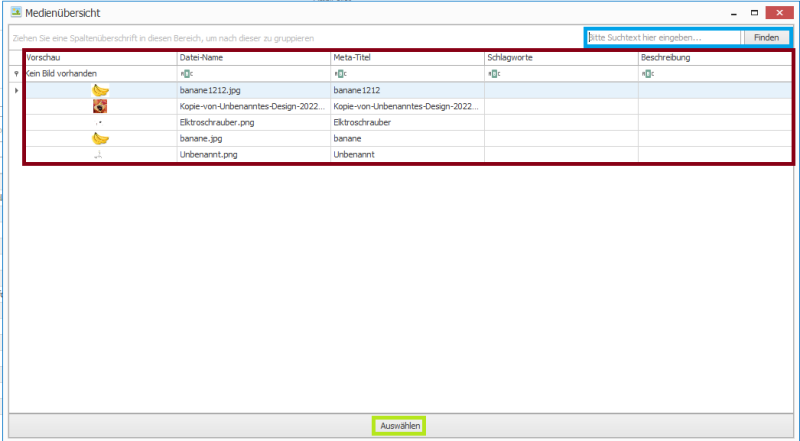
Task: Click the banane.jpg banana preview icon
Action: (100, 139)
